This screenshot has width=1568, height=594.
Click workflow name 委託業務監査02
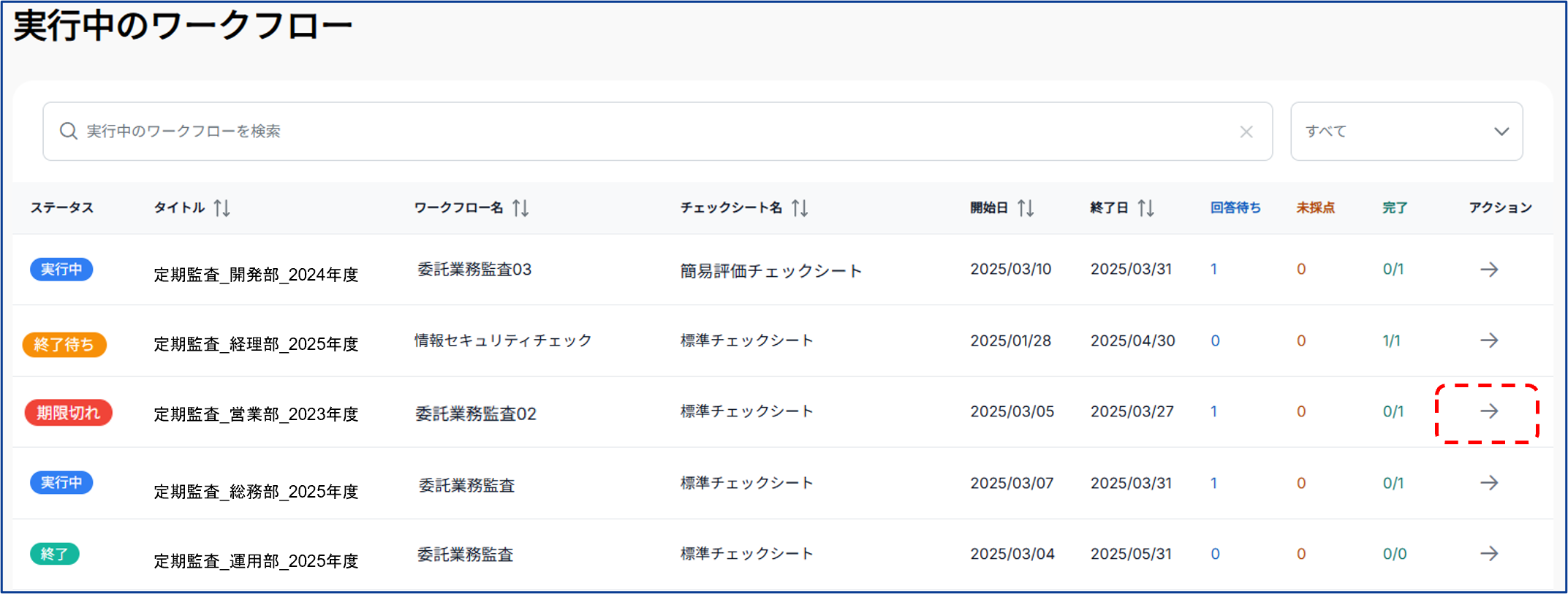476,414
